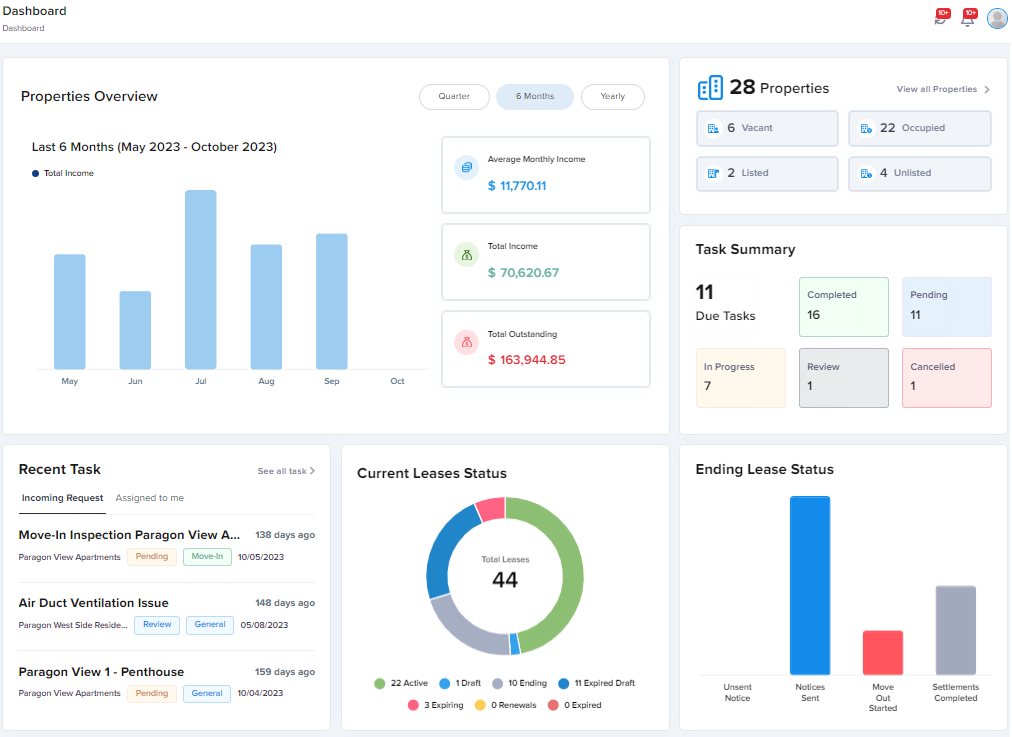Screen dimensions: 1012x737
Task: Click the green Total Income money bag icon
Action: 467,255
